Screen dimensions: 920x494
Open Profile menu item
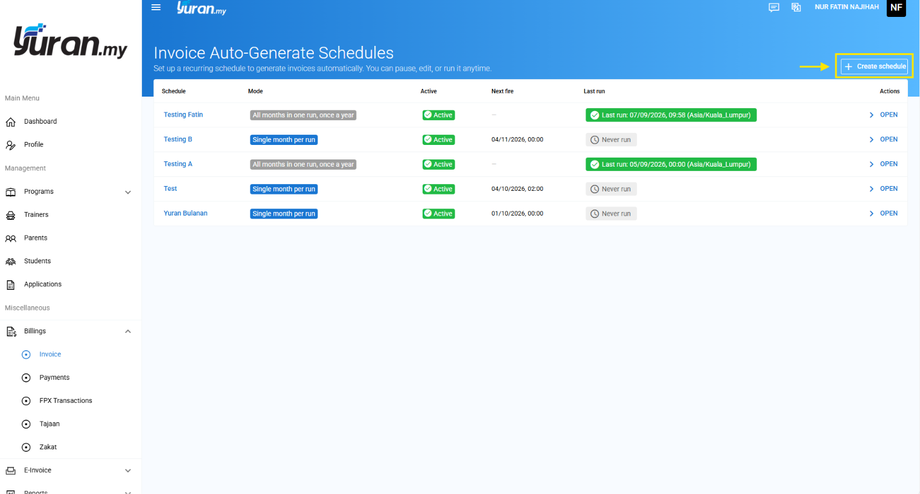33,144
